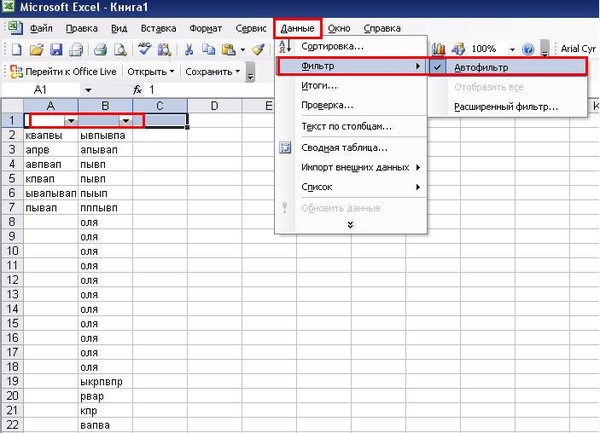
Task: Open the Сервис menu
Action: [251, 28]
